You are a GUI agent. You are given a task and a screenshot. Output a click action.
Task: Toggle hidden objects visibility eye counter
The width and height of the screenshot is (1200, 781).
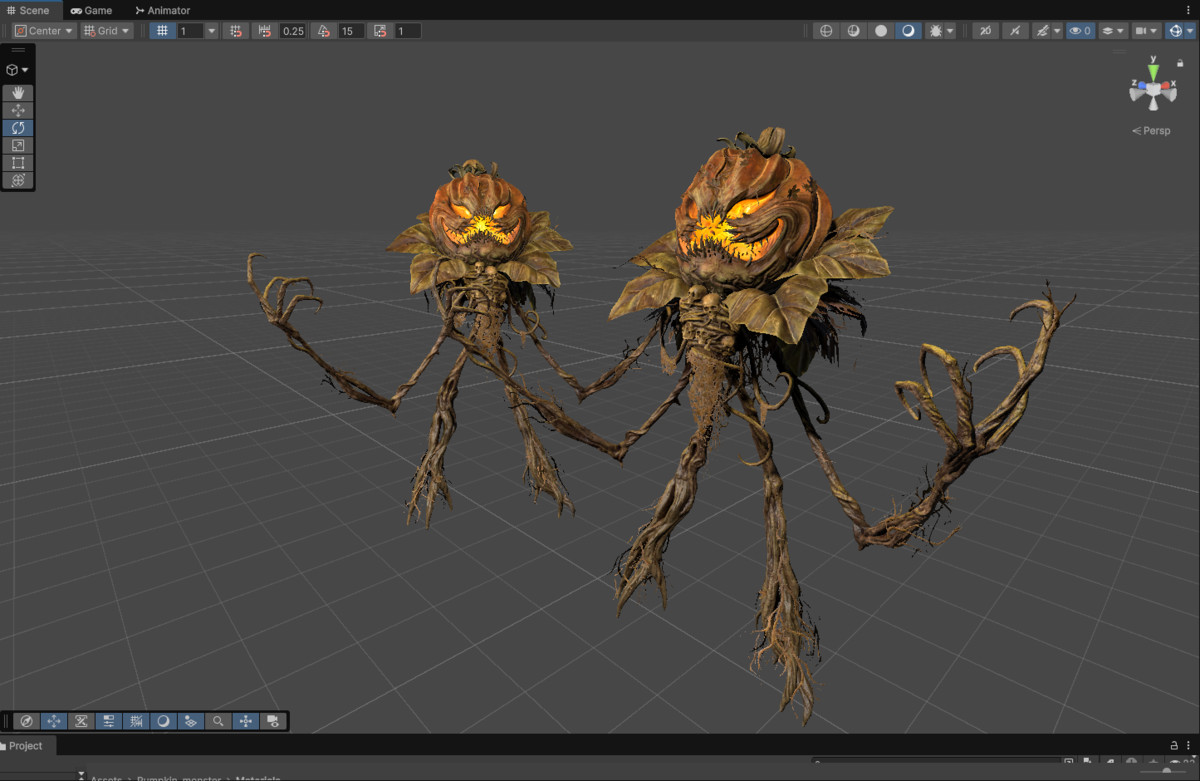click(x=1080, y=31)
